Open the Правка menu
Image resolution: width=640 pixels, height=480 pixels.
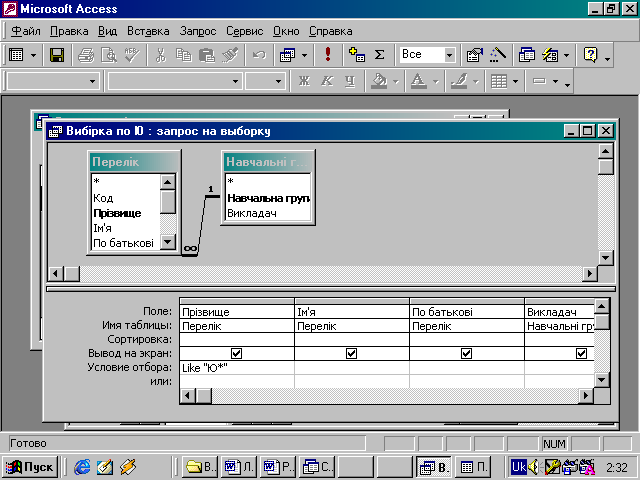[69, 31]
